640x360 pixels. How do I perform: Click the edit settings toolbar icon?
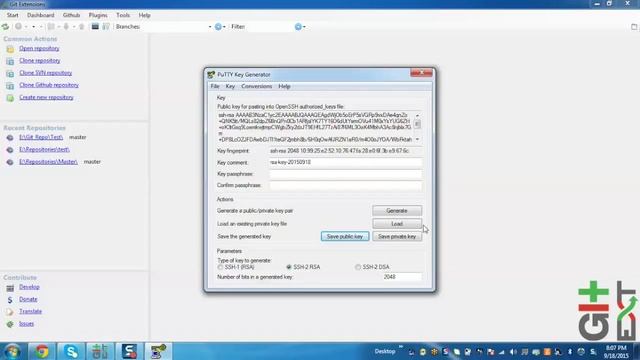[x=106, y=27]
